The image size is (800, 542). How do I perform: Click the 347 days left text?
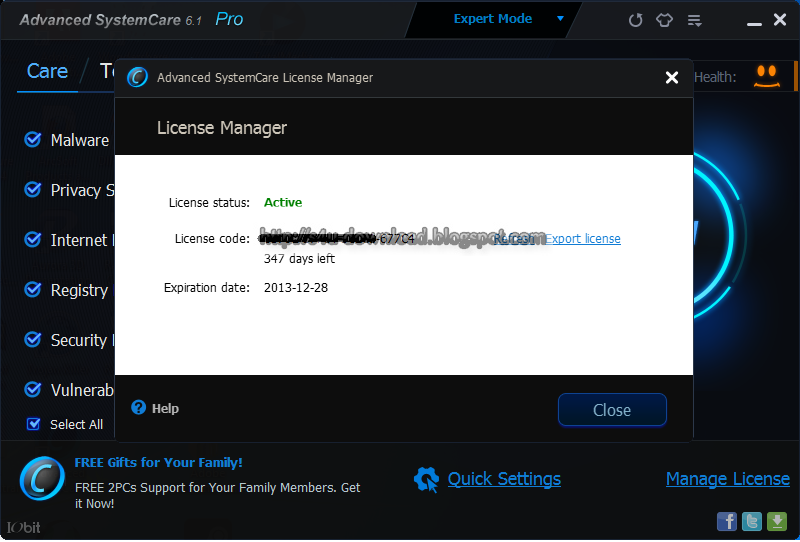[299, 259]
